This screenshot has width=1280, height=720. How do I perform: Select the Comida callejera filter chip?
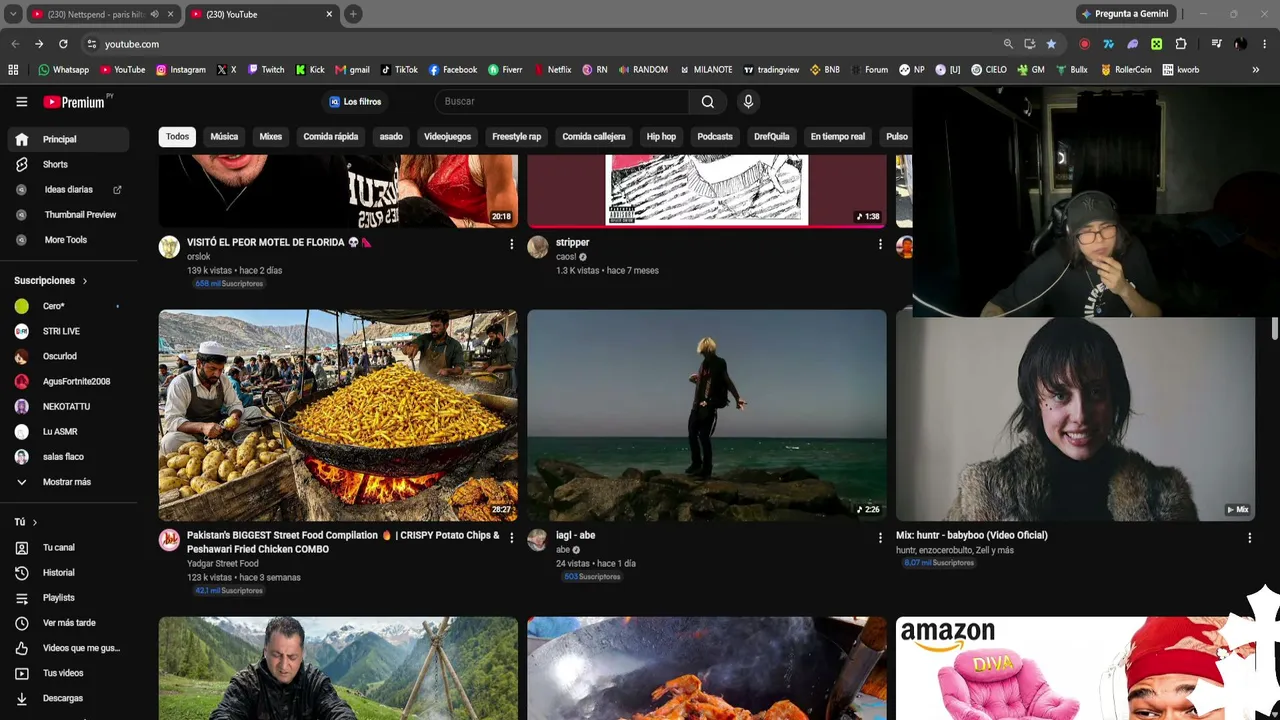pyautogui.click(x=594, y=136)
